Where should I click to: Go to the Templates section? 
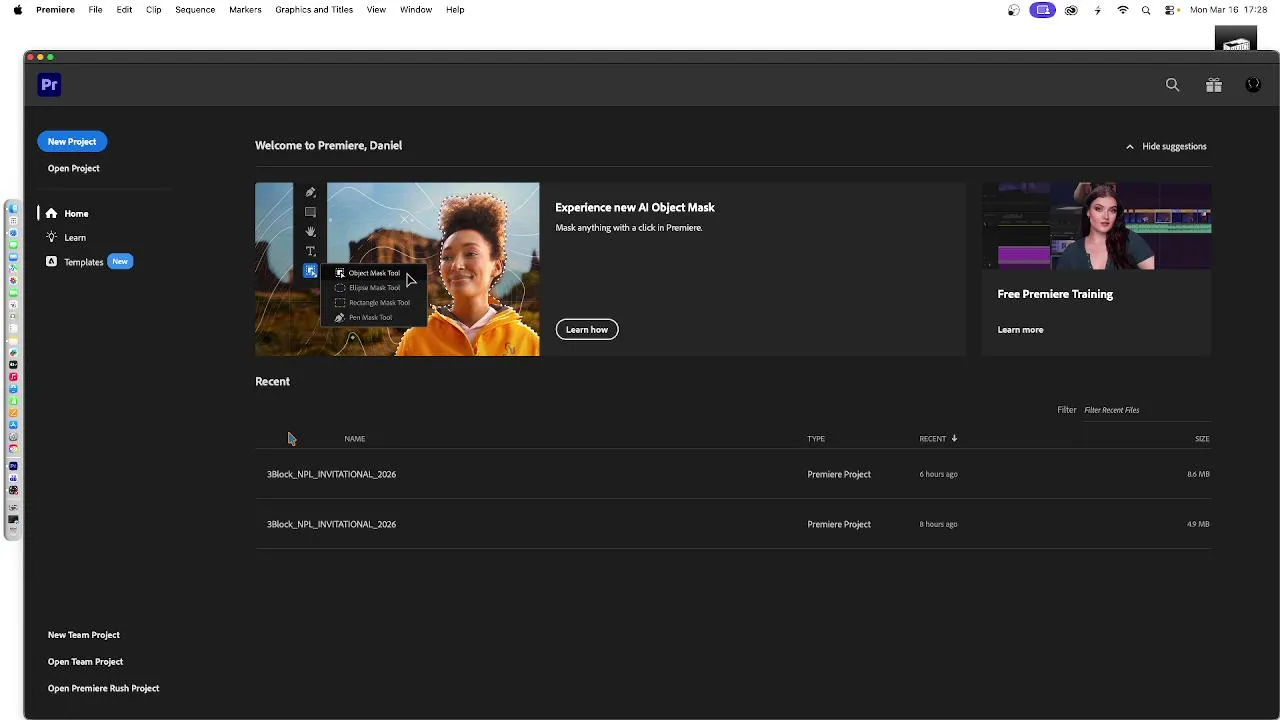(84, 262)
